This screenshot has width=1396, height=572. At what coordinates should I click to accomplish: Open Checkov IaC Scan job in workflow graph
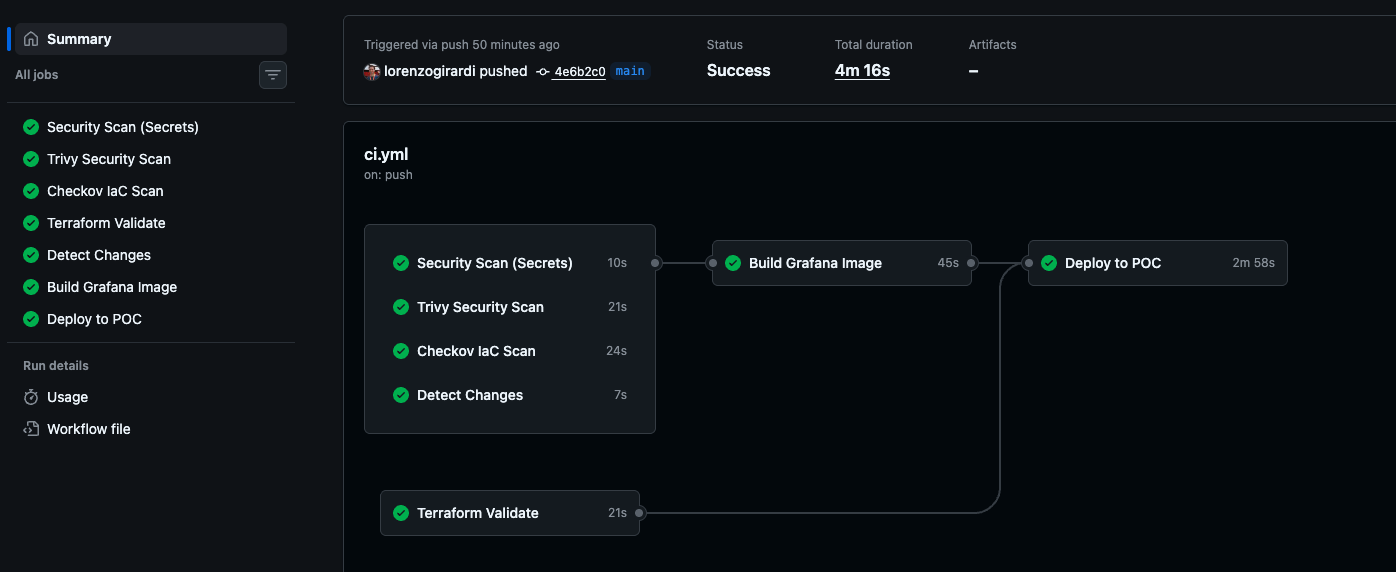coord(510,351)
